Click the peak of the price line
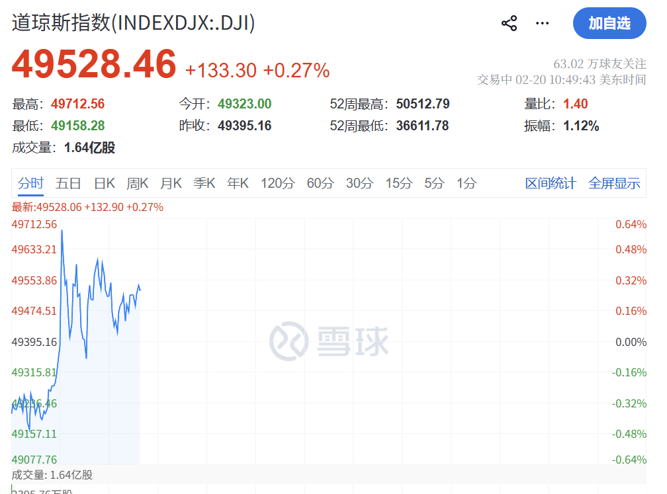The height and width of the screenshot is (494, 667). point(62,231)
